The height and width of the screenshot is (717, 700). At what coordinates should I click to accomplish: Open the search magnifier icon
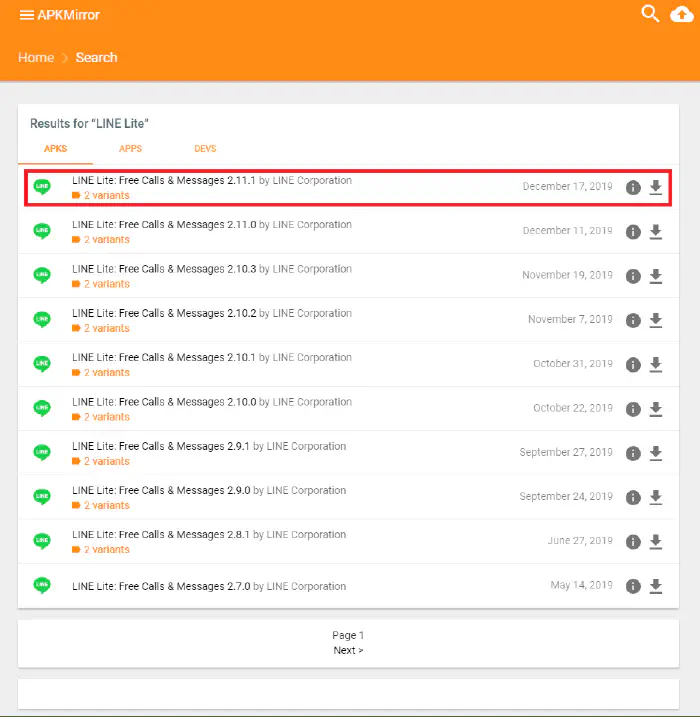click(650, 14)
